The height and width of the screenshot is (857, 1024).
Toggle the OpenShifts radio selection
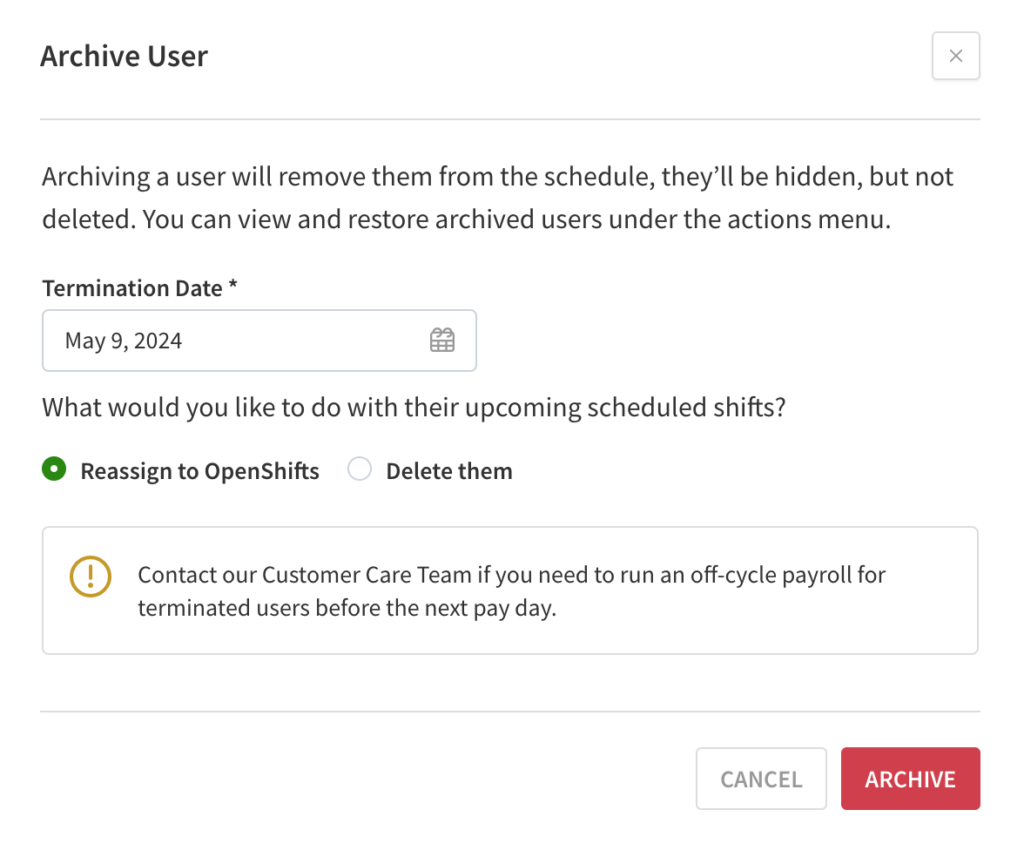pyautogui.click(x=54, y=469)
